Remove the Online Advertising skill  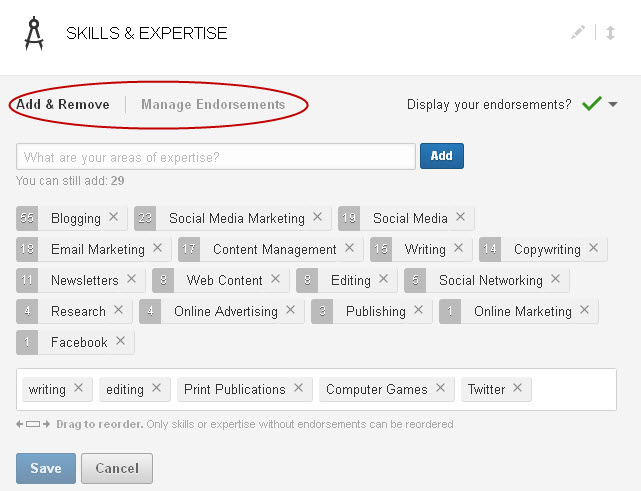(291, 310)
